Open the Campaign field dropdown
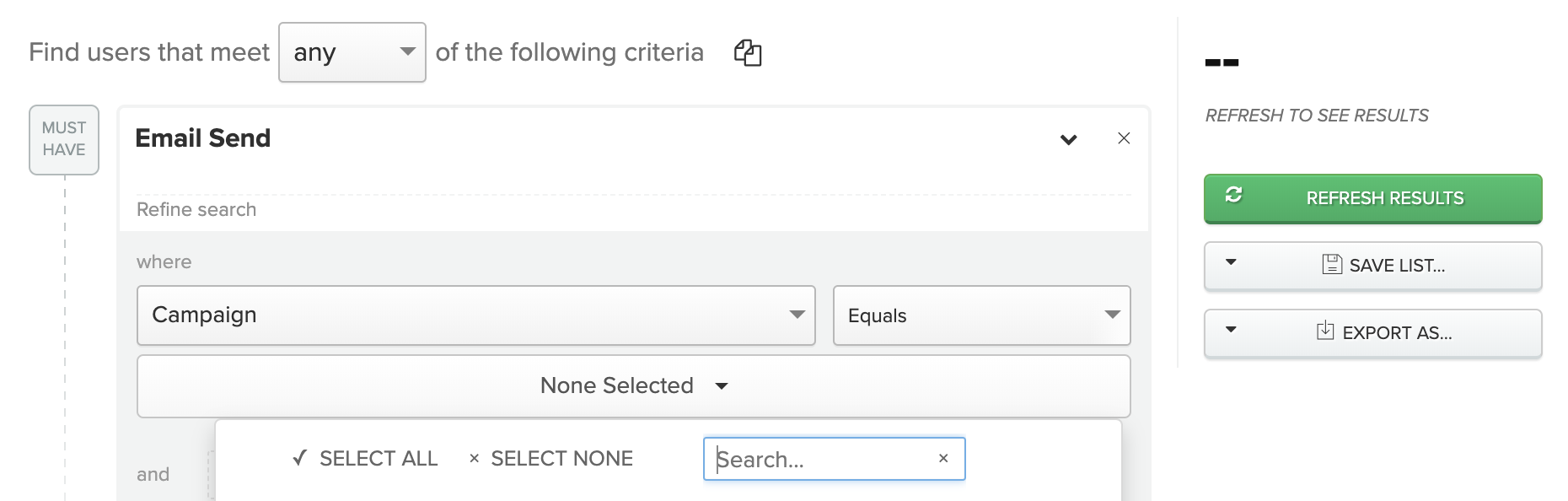The height and width of the screenshot is (501, 1568). click(476, 315)
